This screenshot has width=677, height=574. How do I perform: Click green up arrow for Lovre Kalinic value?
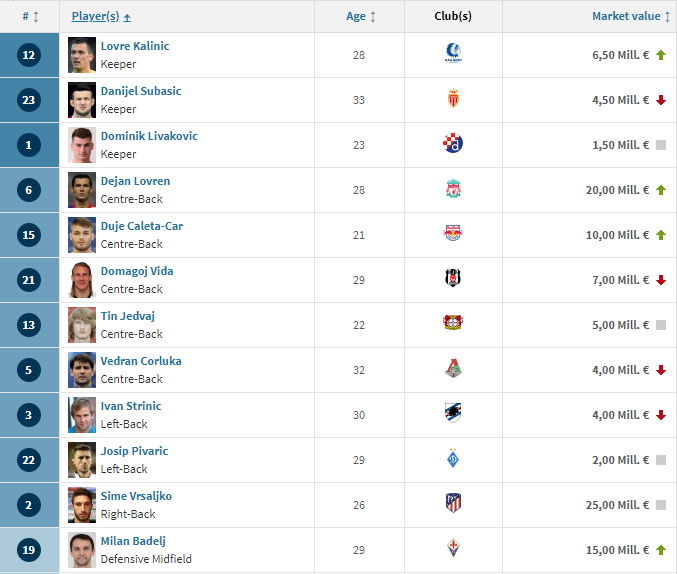pyautogui.click(x=661, y=55)
